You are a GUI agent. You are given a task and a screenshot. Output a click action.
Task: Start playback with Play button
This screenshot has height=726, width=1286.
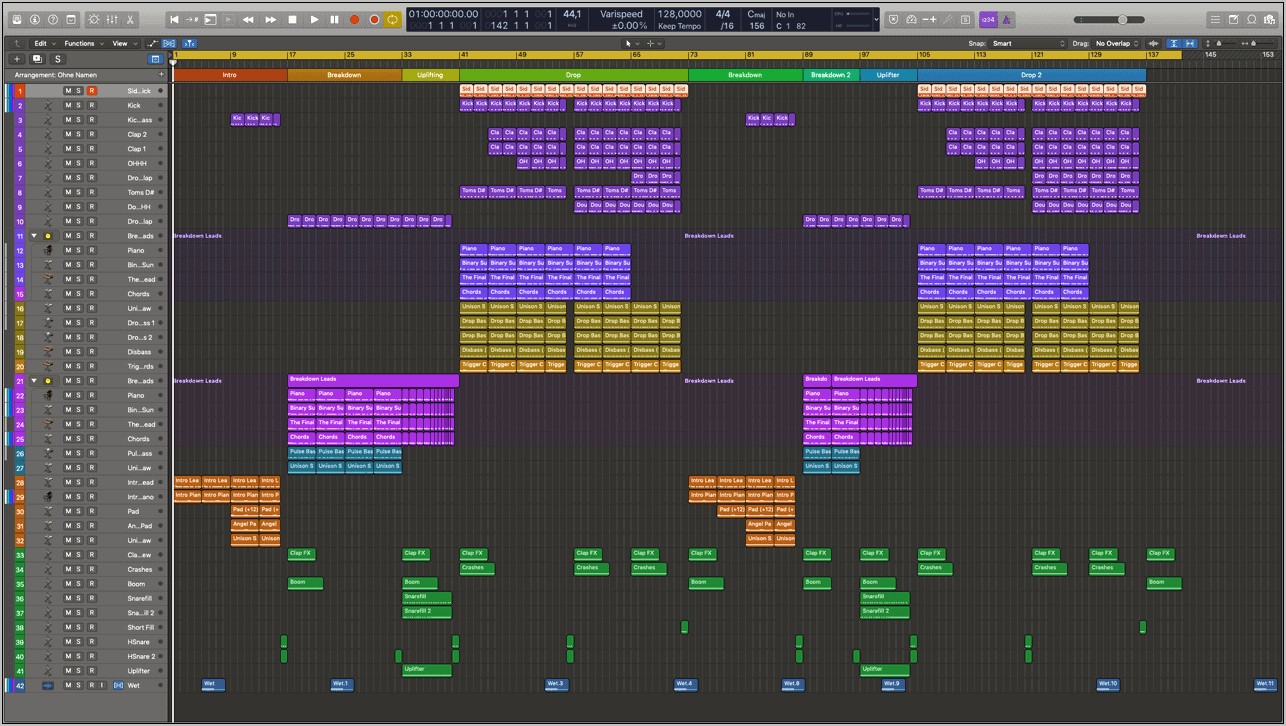pyautogui.click(x=314, y=19)
